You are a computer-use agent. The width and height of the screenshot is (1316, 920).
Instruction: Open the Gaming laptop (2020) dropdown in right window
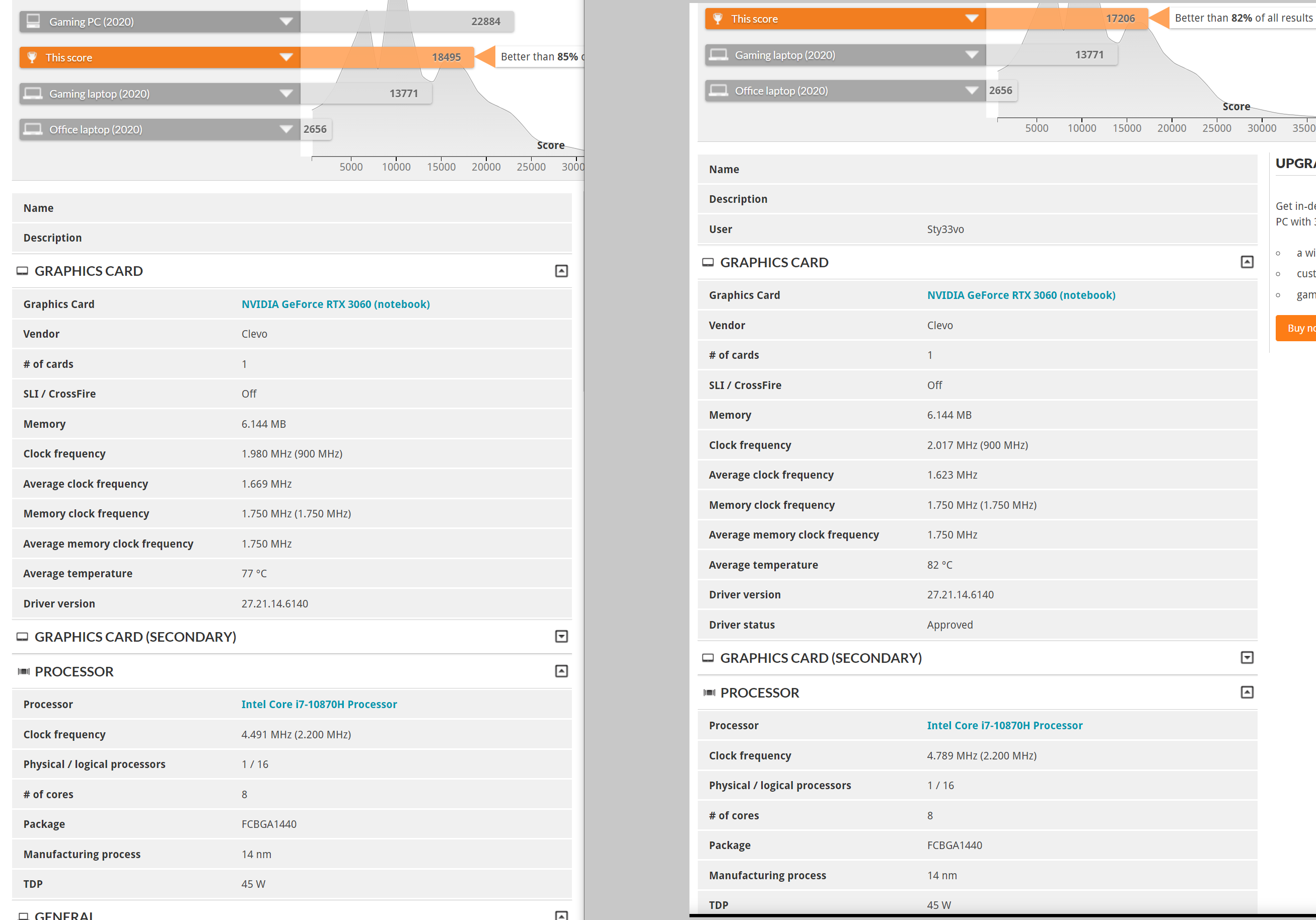(x=972, y=55)
